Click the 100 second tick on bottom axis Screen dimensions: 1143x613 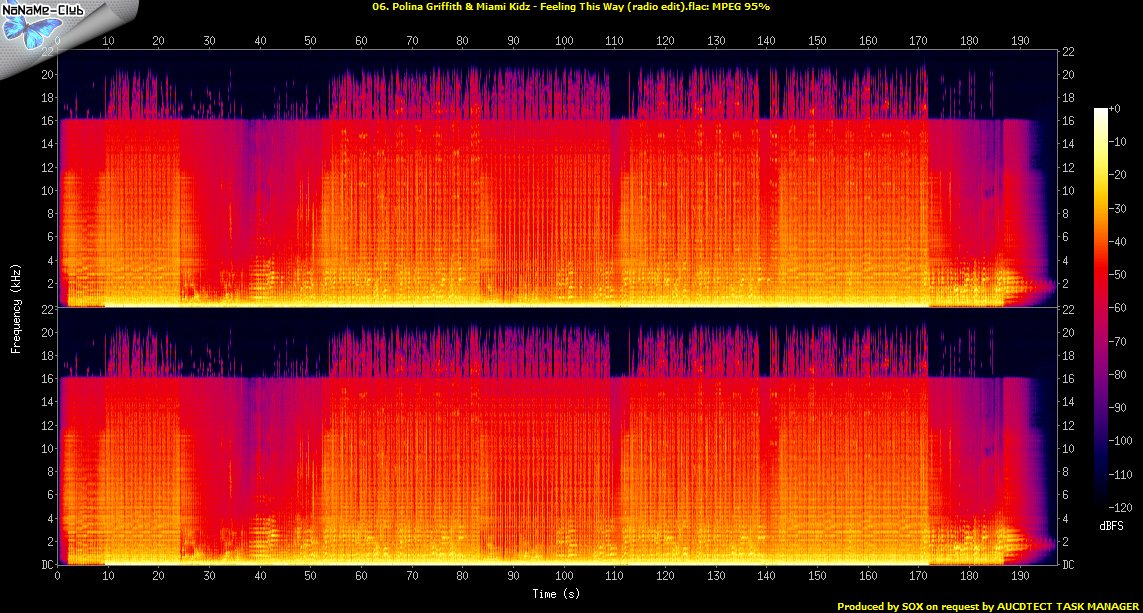pos(565,578)
